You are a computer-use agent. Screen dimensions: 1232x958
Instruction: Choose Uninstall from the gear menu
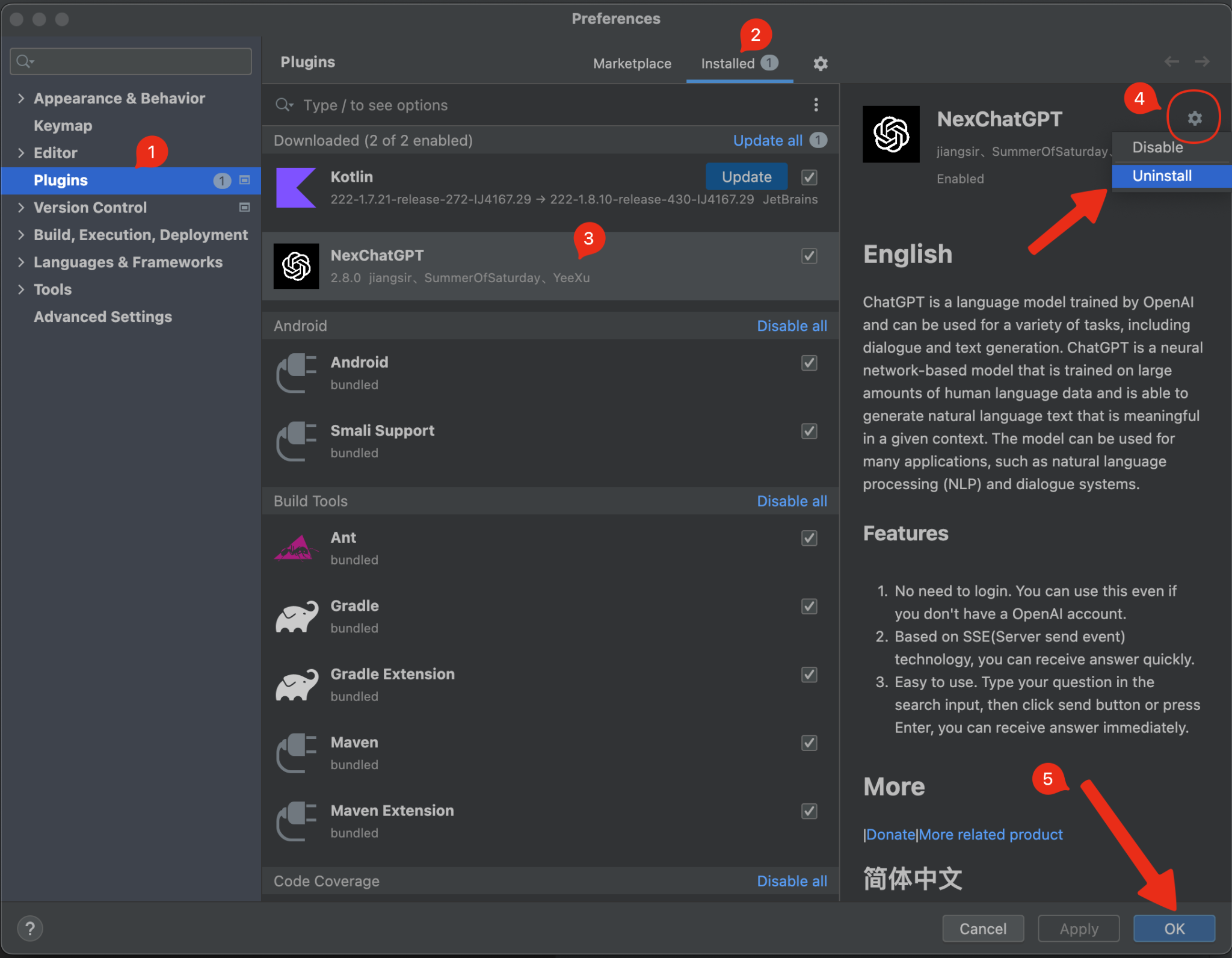pyautogui.click(x=1171, y=176)
